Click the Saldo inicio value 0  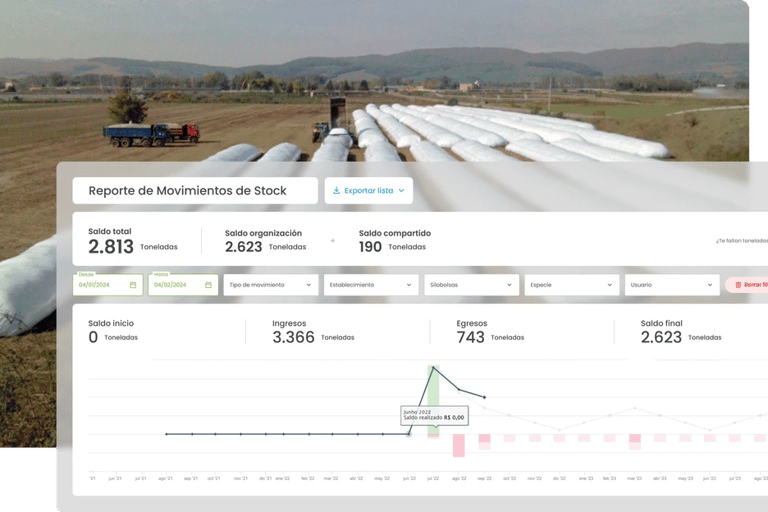[x=93, y=337]
